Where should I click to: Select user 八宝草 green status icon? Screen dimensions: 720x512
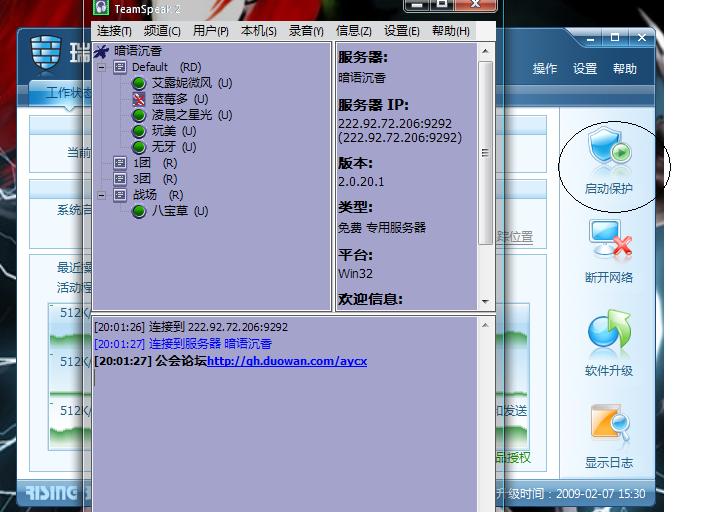click(139, 211)
